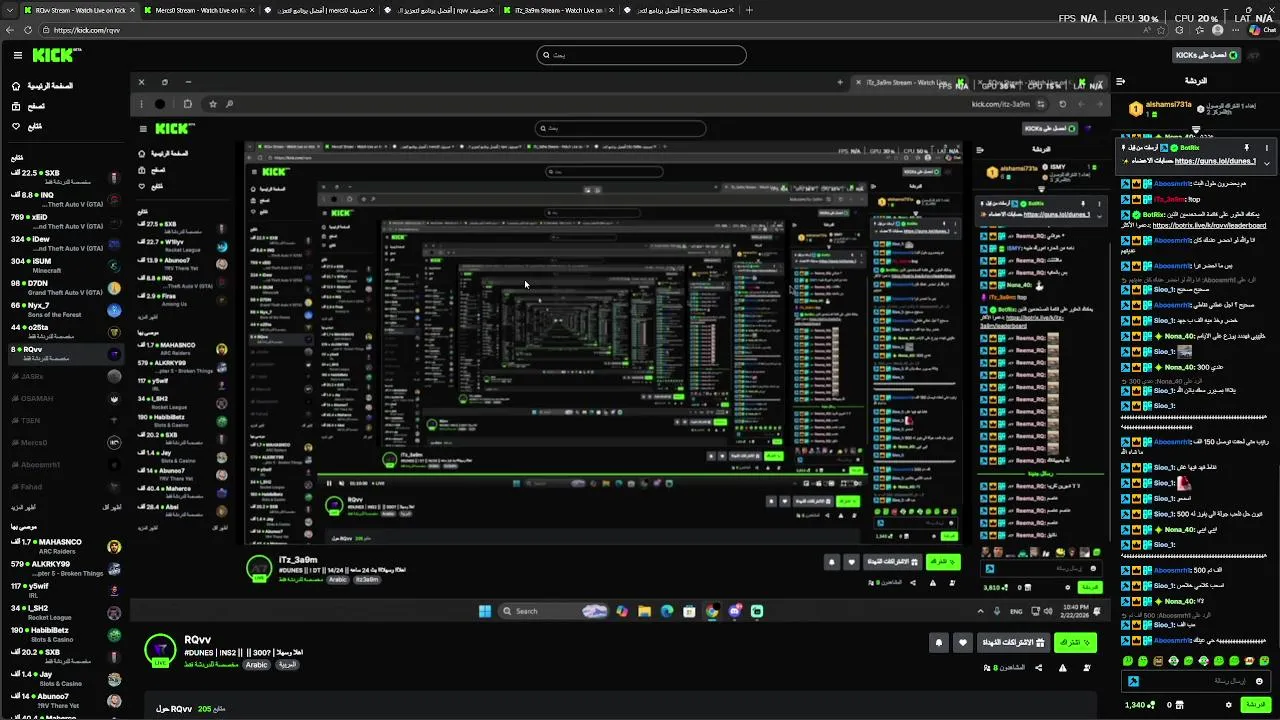
Task: Open the Kick account avatar at top right
Action: point(1253,56)
